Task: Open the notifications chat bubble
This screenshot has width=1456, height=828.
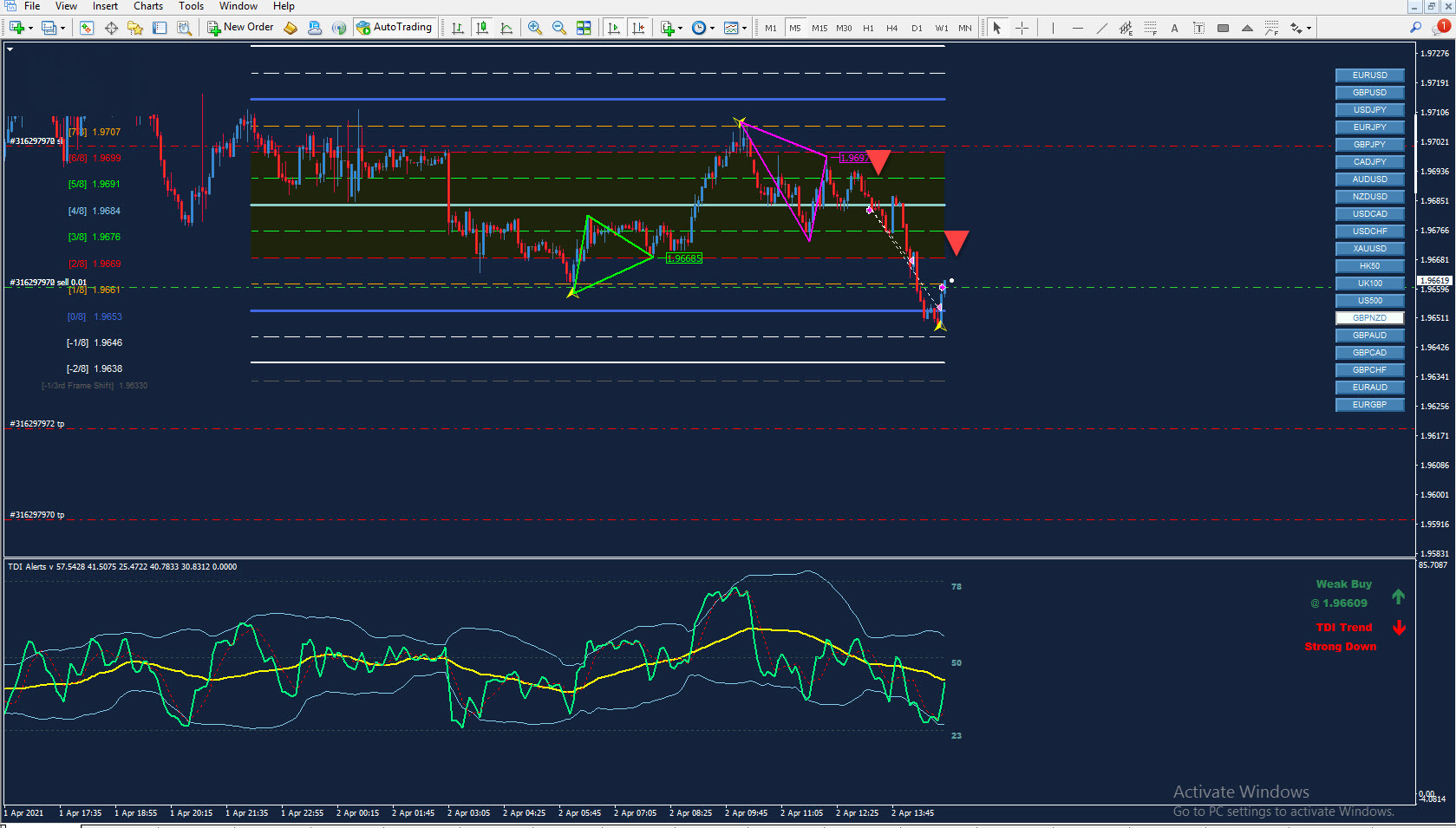Action: coord(1440,28)
